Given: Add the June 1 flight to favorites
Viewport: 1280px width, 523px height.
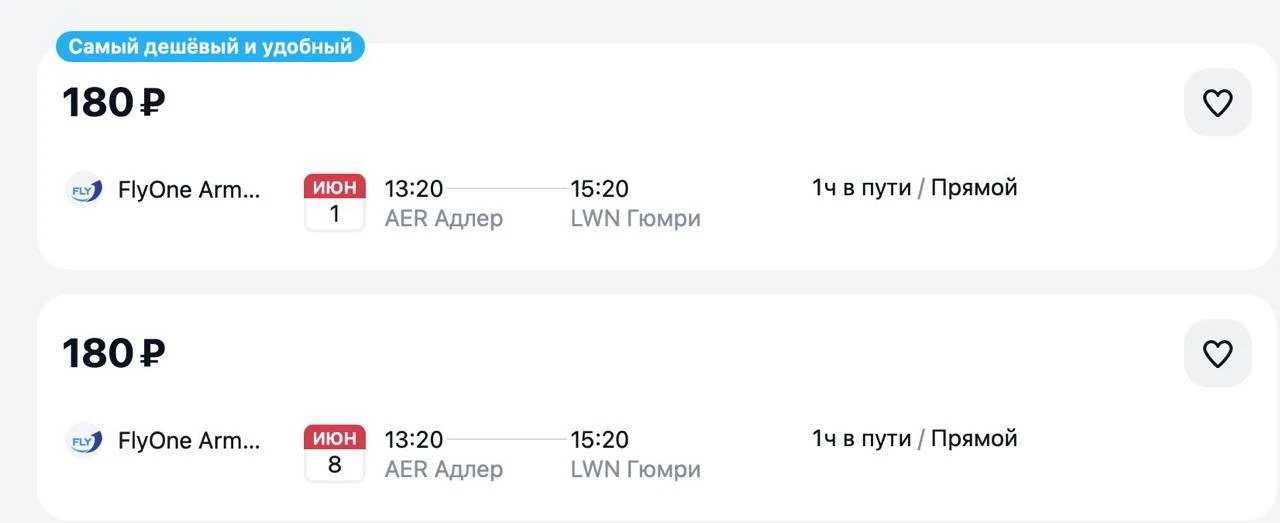Looking at the screenshot, I should point(1217,103).
